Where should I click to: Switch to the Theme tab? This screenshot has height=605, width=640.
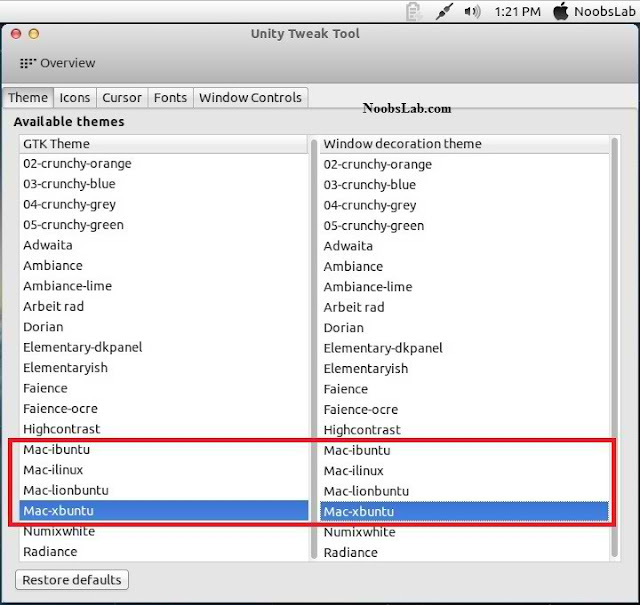pos(28,98)
